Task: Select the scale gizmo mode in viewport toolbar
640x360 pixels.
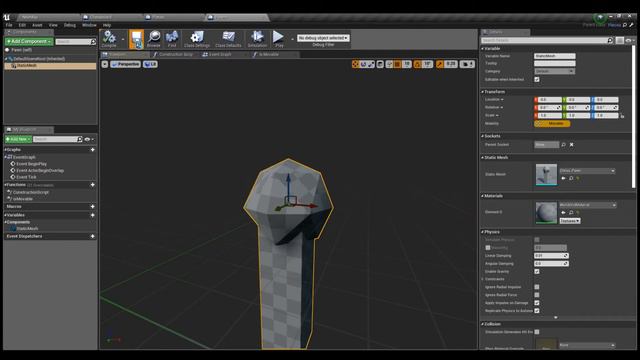Action: click(x=371, y=64)
